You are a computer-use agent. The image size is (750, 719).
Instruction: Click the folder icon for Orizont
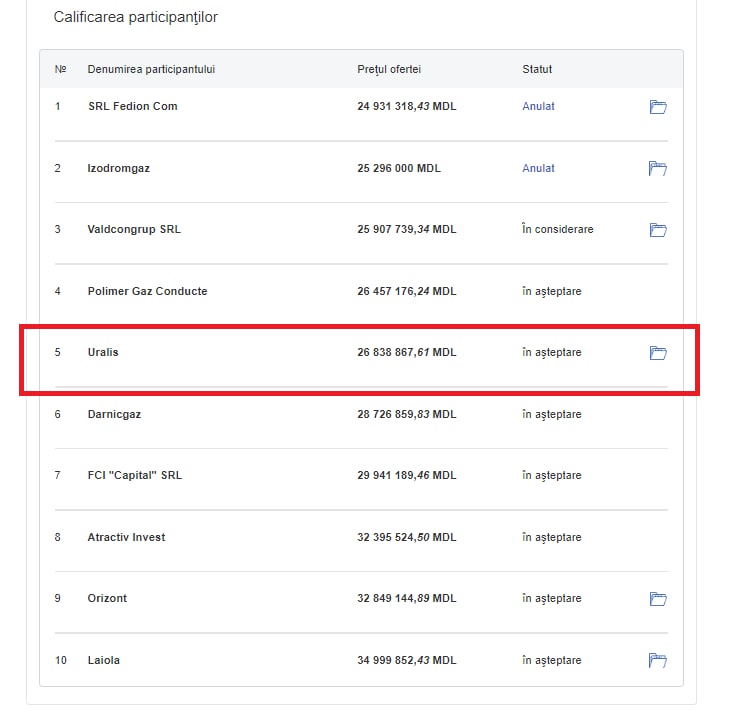pyautogui.click(x=658, y=599)
